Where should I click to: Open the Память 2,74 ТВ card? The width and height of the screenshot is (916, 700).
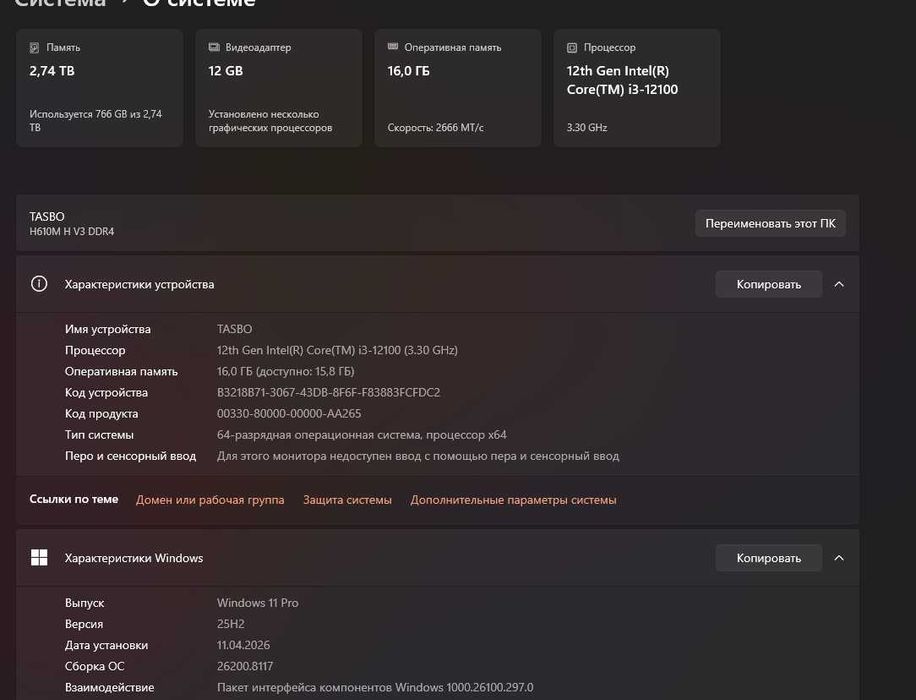pos(99,88)
